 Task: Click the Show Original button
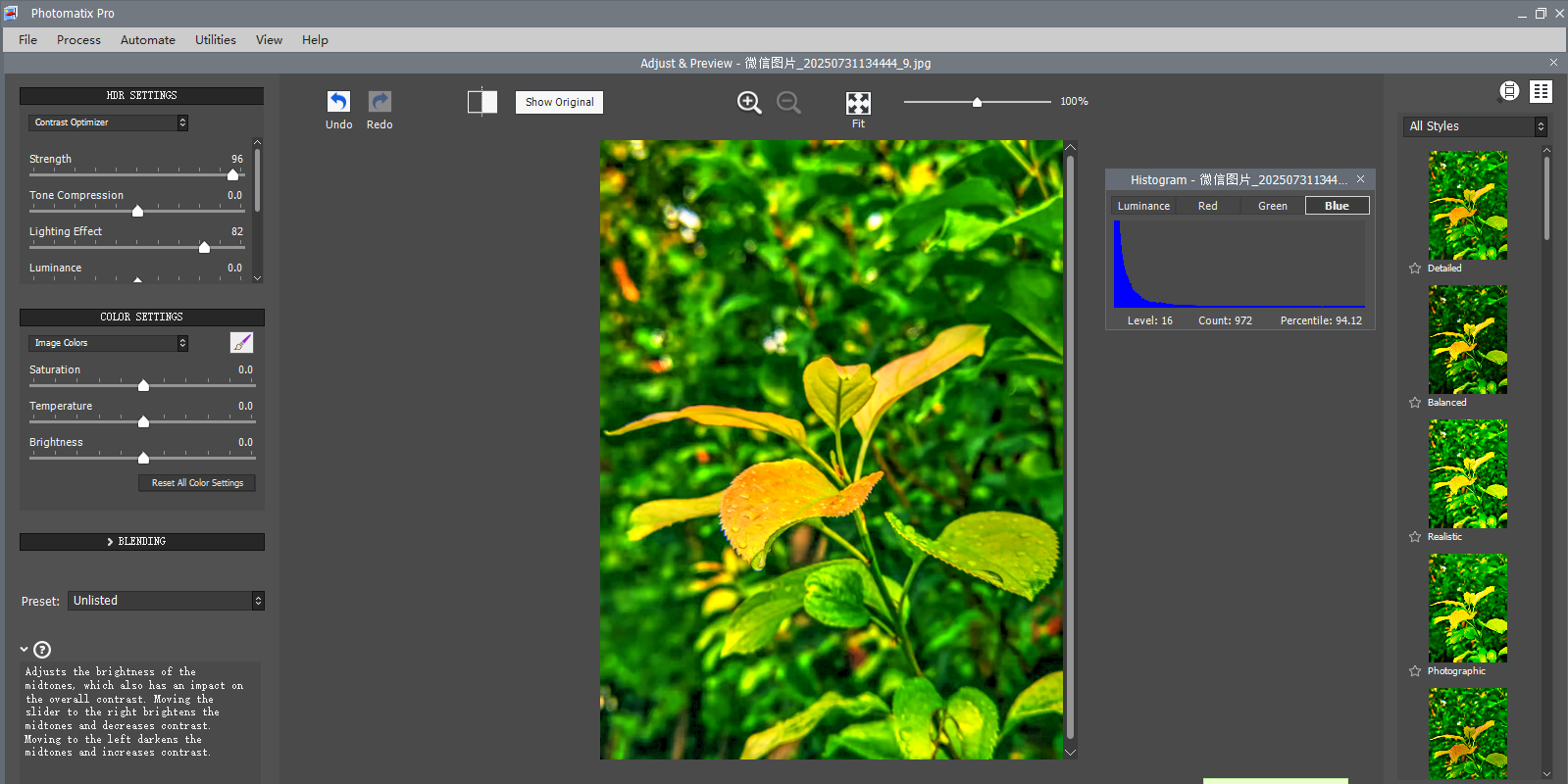point(559,102)
